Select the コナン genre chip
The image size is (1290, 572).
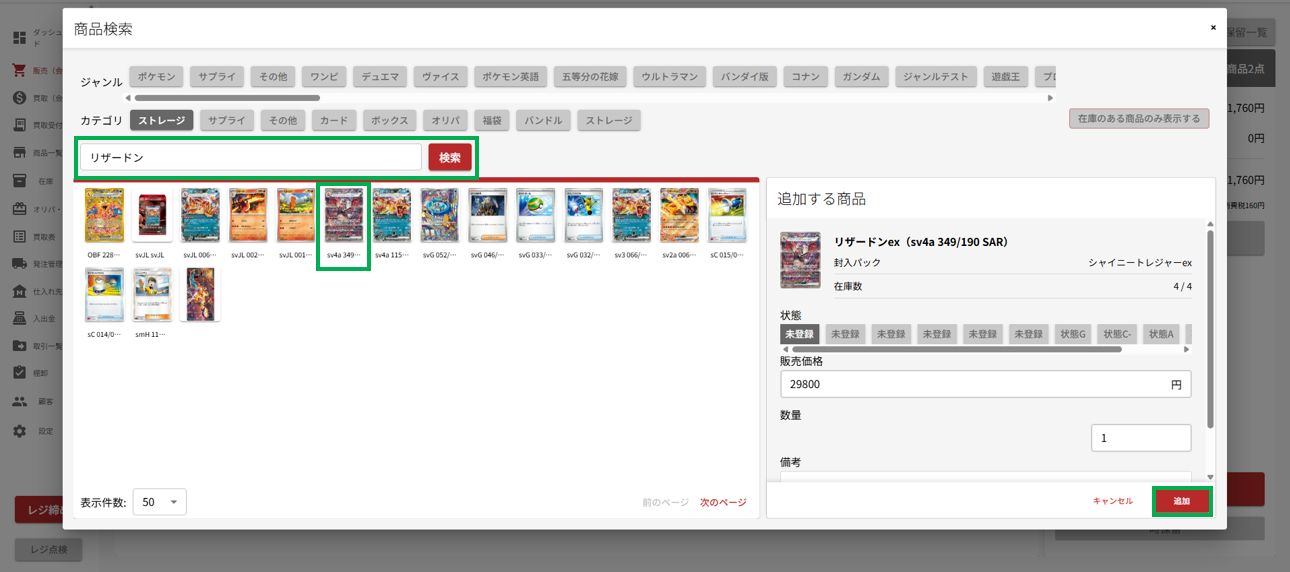805,76
